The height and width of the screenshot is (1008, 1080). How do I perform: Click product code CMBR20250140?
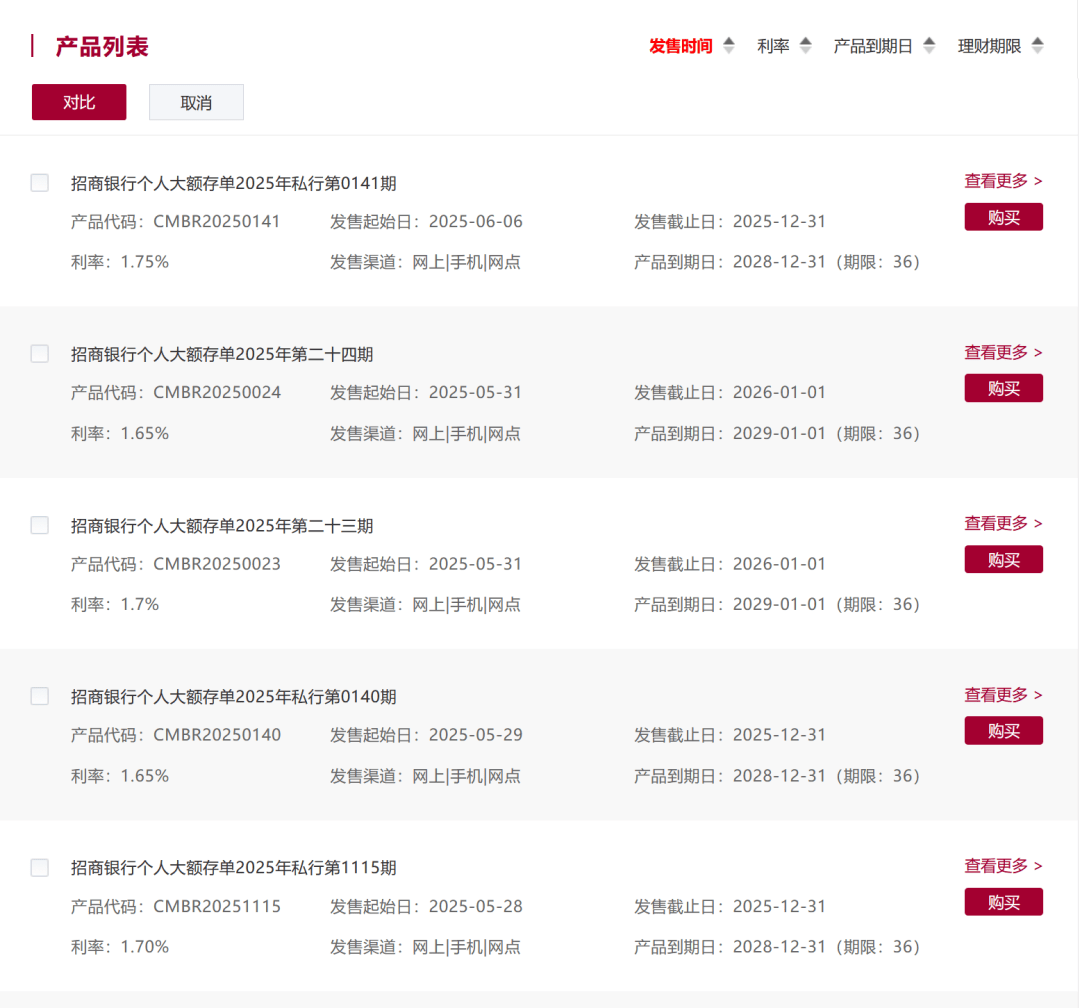pos(216,734)
